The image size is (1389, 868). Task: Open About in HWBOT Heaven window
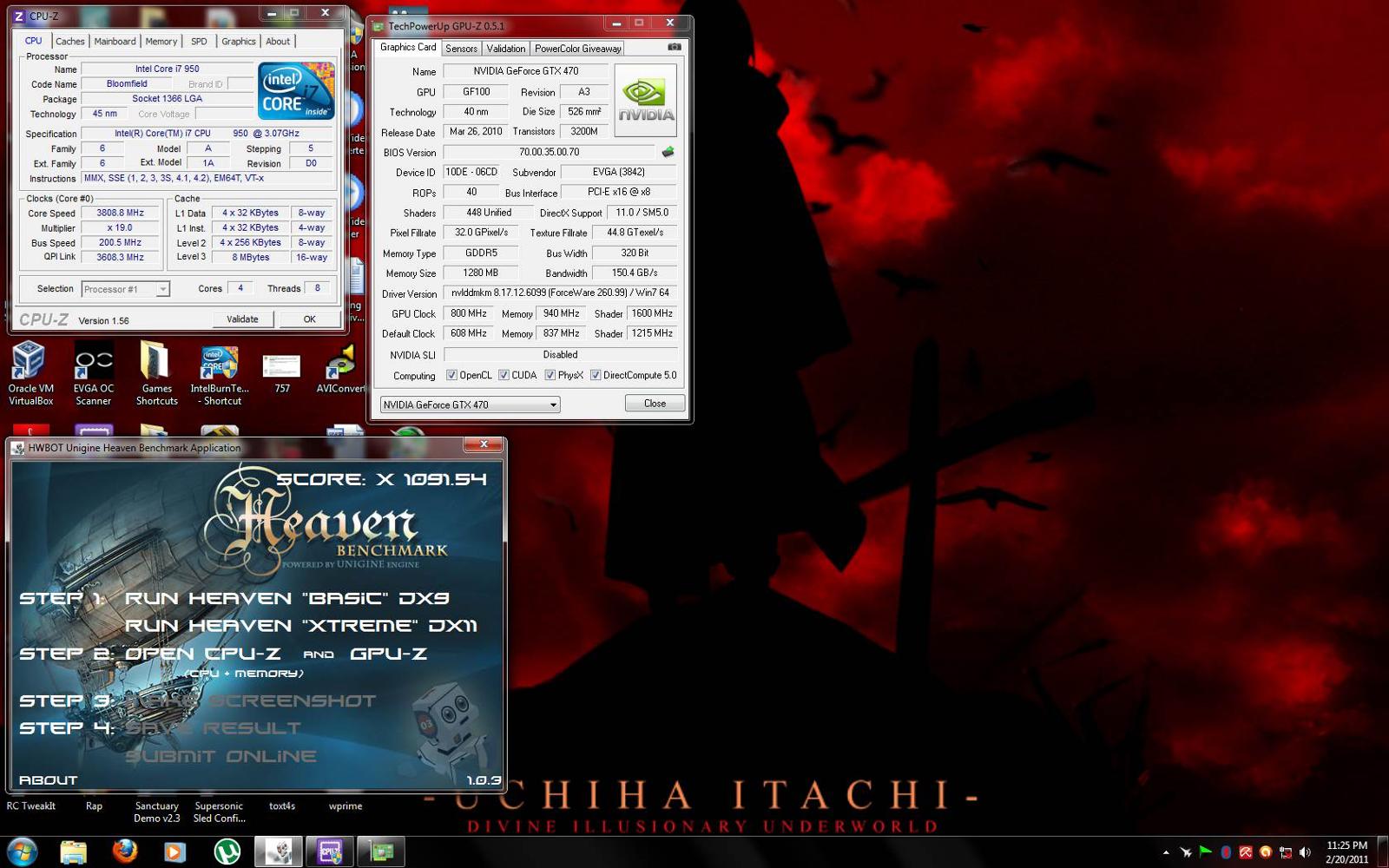pos(48,780)
